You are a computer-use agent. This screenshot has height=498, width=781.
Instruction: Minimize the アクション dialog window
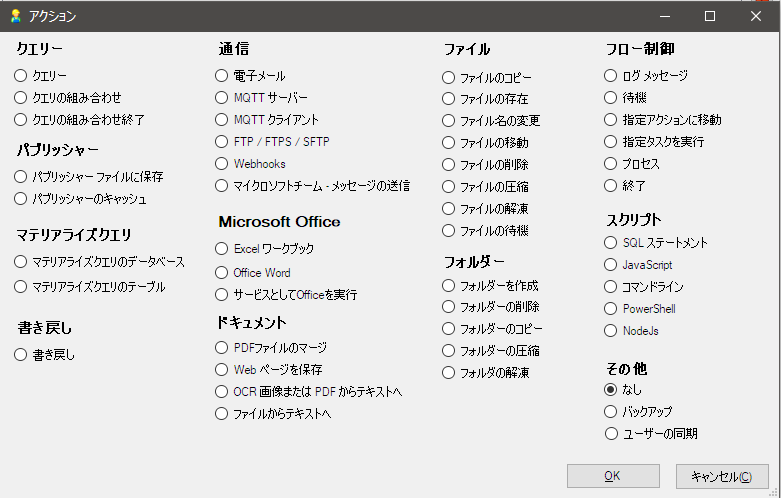click(665, 16)
